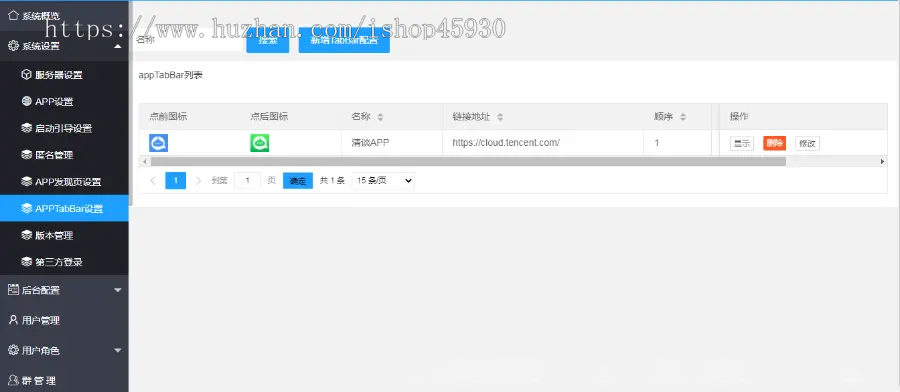The width and height of the screenshot is (900, 392).
Task: Open 群管理 in the sidebar
Action: [x=64, y=380]
